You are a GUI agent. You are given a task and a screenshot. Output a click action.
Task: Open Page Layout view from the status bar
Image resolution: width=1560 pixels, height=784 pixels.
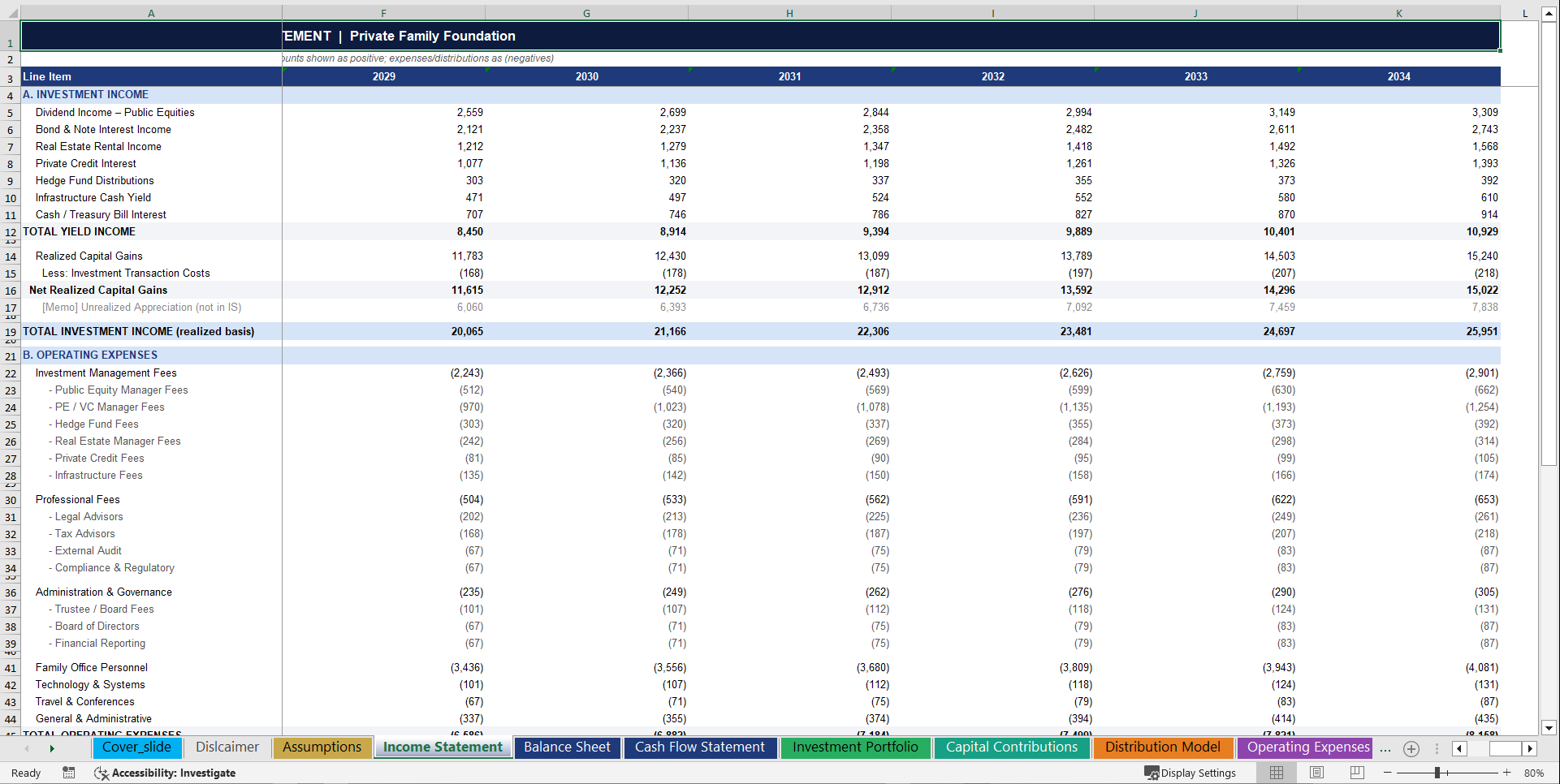pyautogui.click(x=1316, y=773)
